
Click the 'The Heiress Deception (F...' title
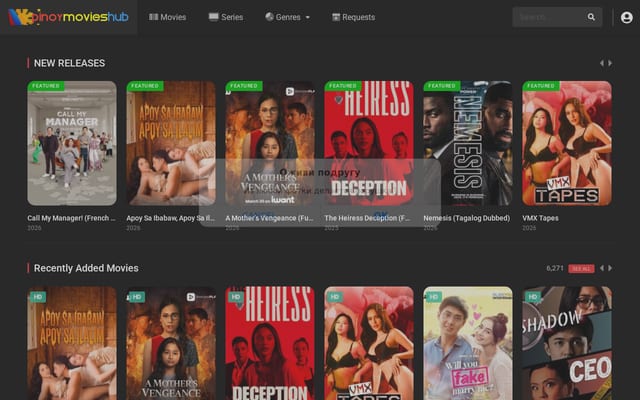point(367,218)
